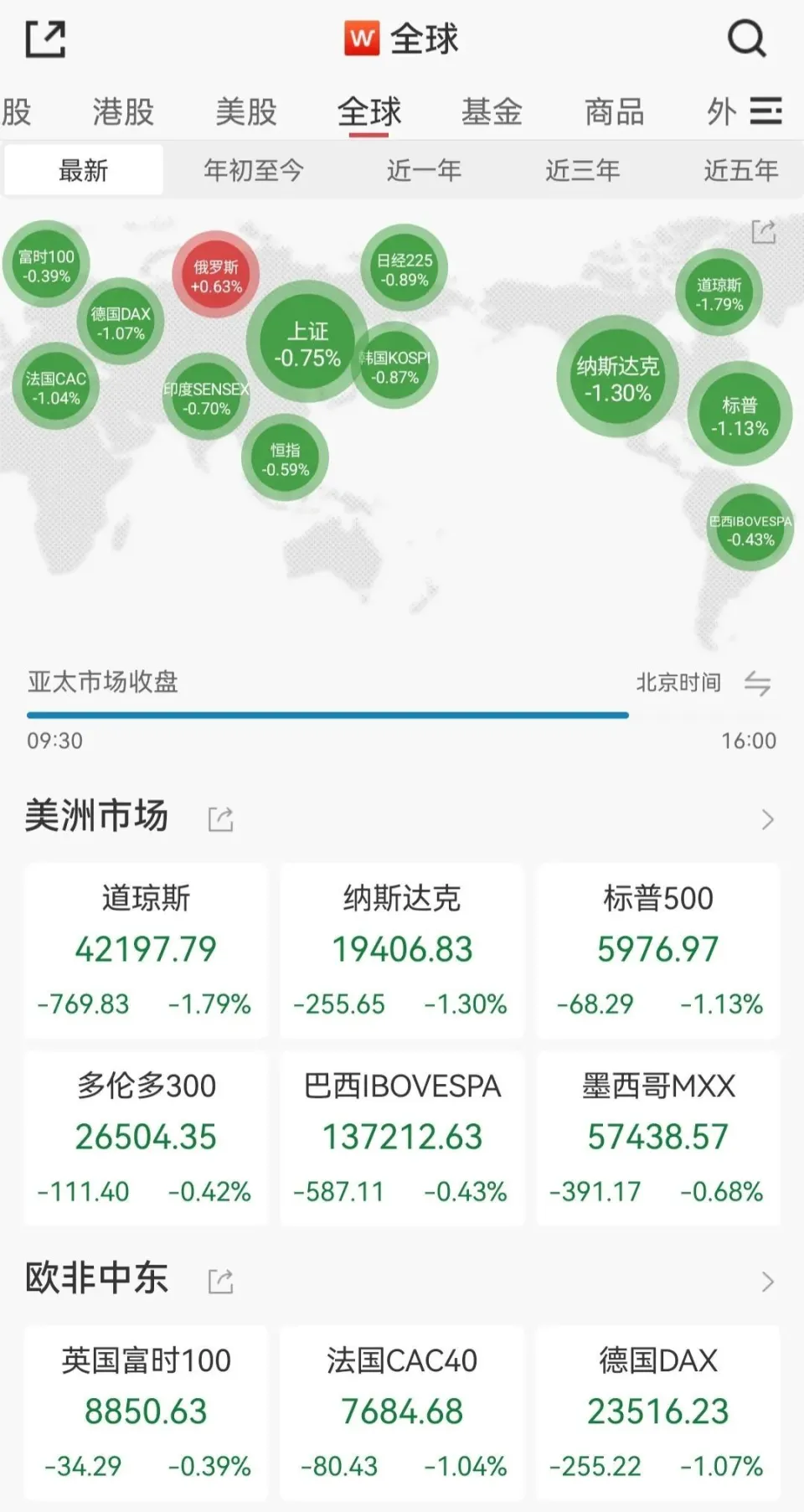Tap the 日经225 -0.89% bubble

point(405,268)
